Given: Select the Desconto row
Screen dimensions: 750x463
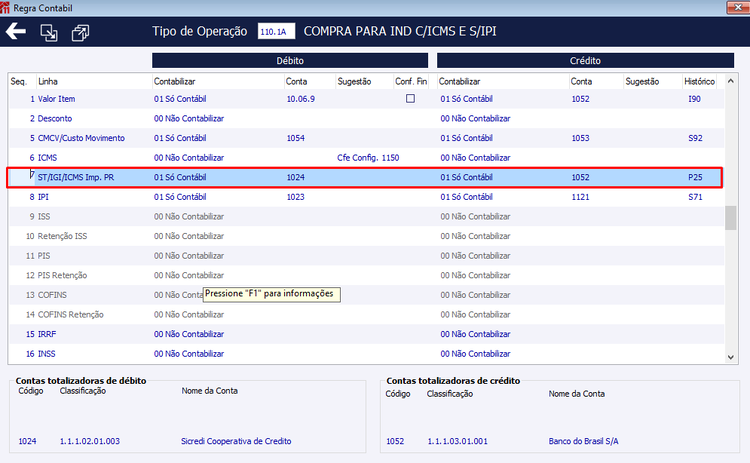Looking at the screenshot, I should 366,119.
